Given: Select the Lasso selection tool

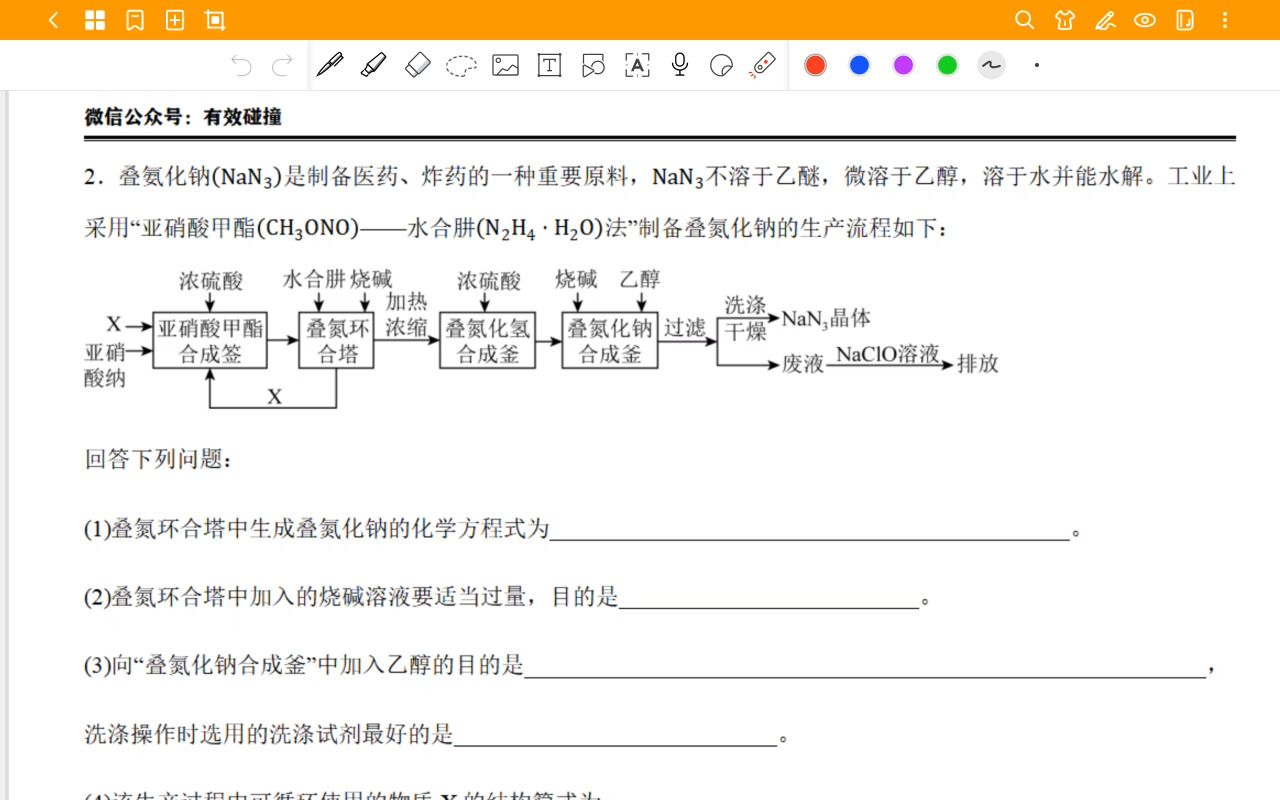Looking at the screenshot, I should 461,66.
